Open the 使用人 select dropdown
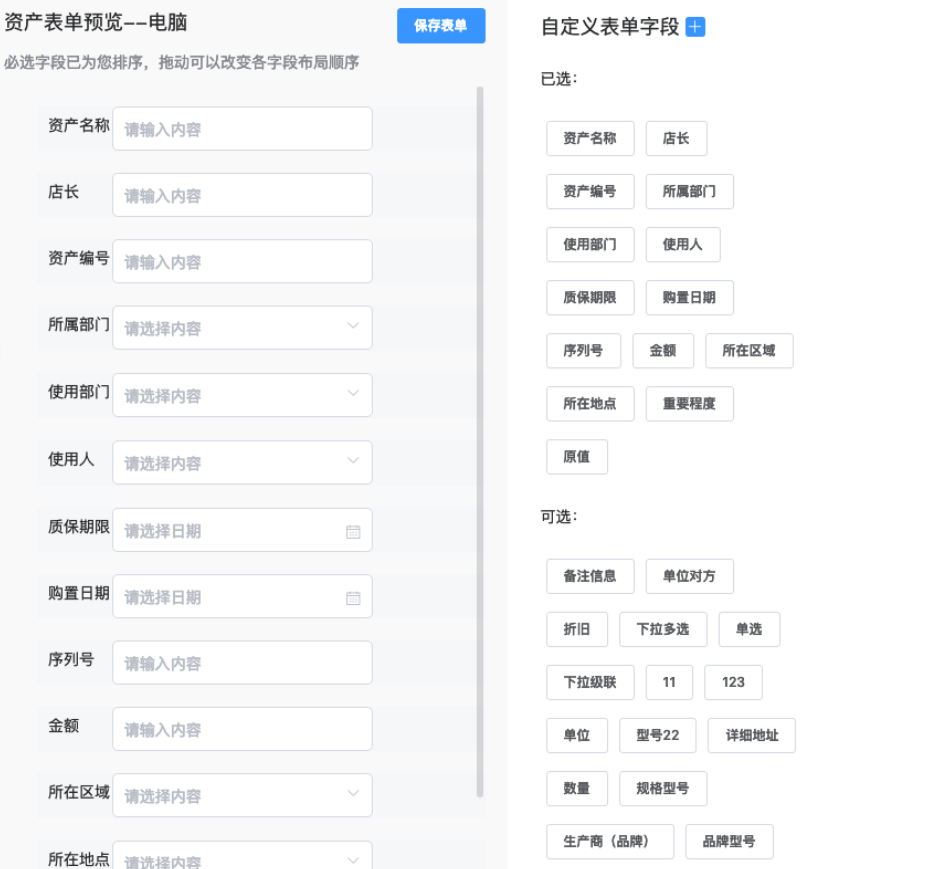Screen dimensions: 943x869 pos(353,461)
